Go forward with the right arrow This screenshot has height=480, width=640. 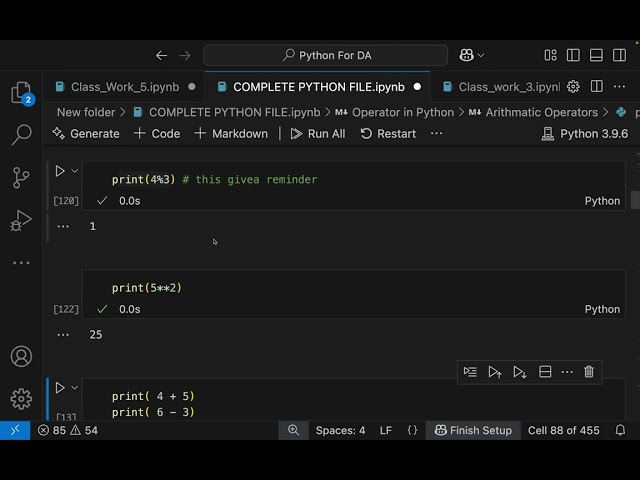tap(185, 55)
